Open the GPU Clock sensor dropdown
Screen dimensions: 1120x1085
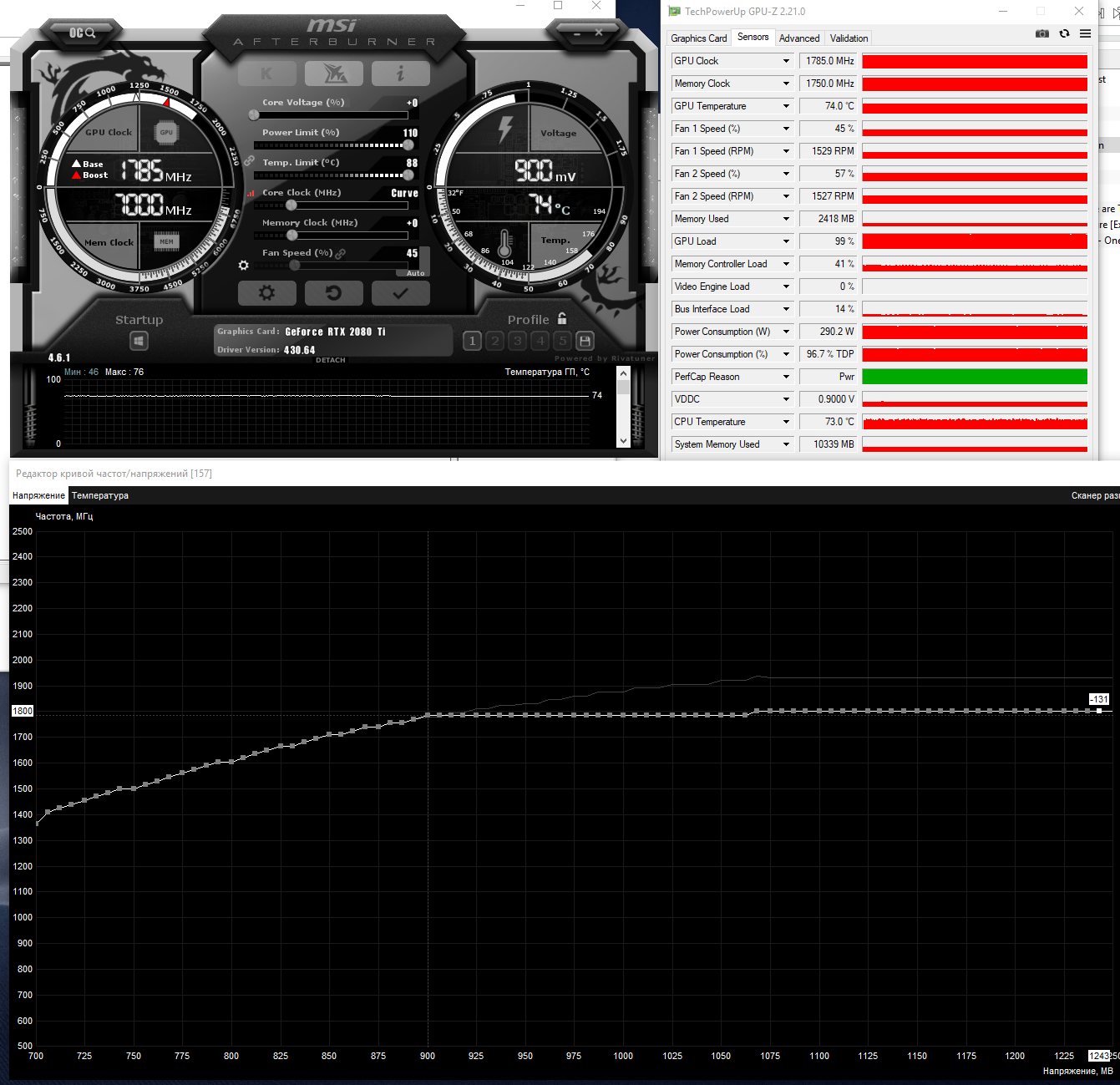(x=786, y=61)
